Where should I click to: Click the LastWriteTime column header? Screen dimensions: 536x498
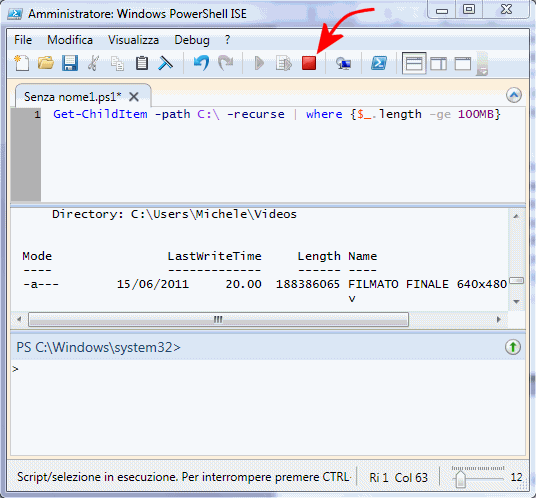(x=214, y=256)
